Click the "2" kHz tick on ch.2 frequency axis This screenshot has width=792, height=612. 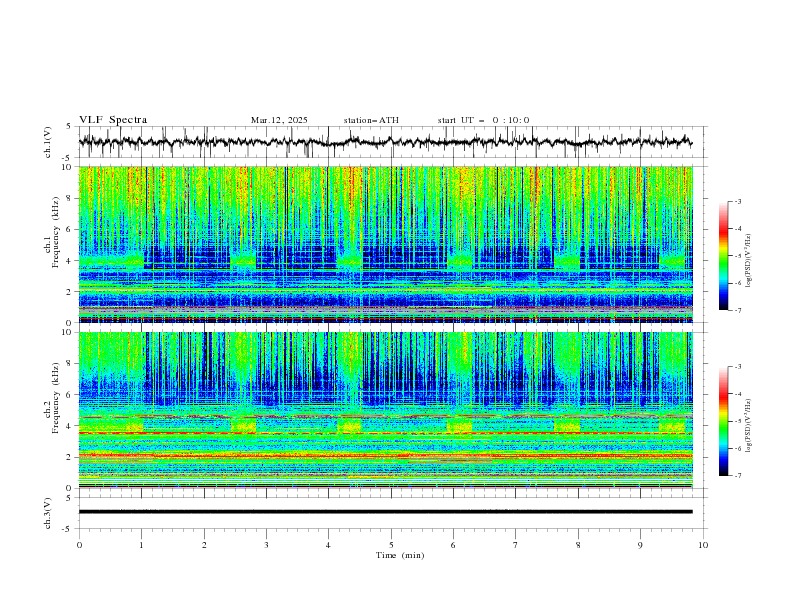[x=70, y=457]
